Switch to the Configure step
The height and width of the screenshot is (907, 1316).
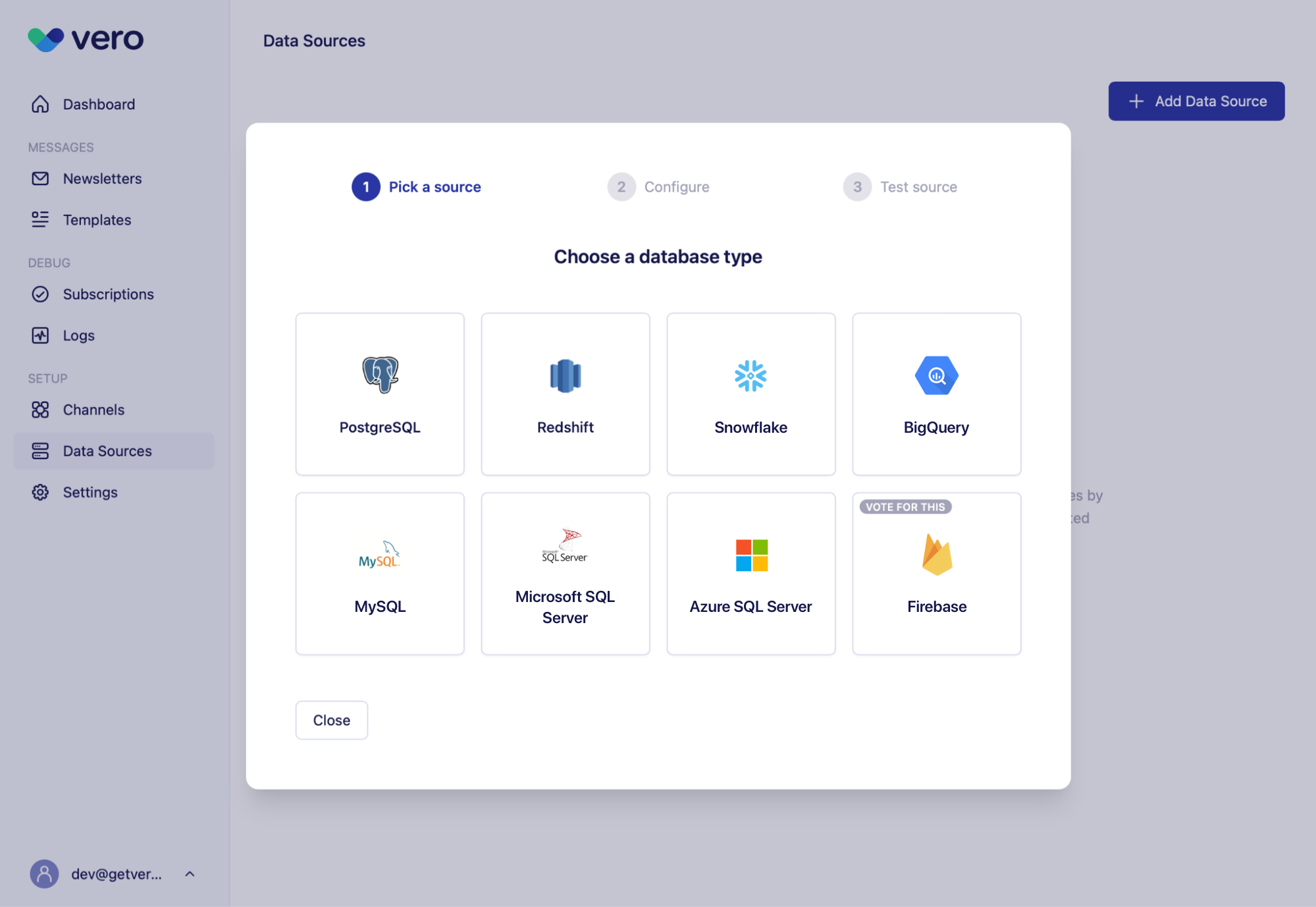(x=658, y=186)
